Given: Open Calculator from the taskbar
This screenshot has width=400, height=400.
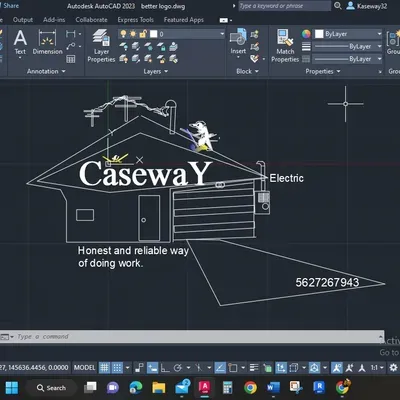Looking at the screenshot, I should [227, 388].
